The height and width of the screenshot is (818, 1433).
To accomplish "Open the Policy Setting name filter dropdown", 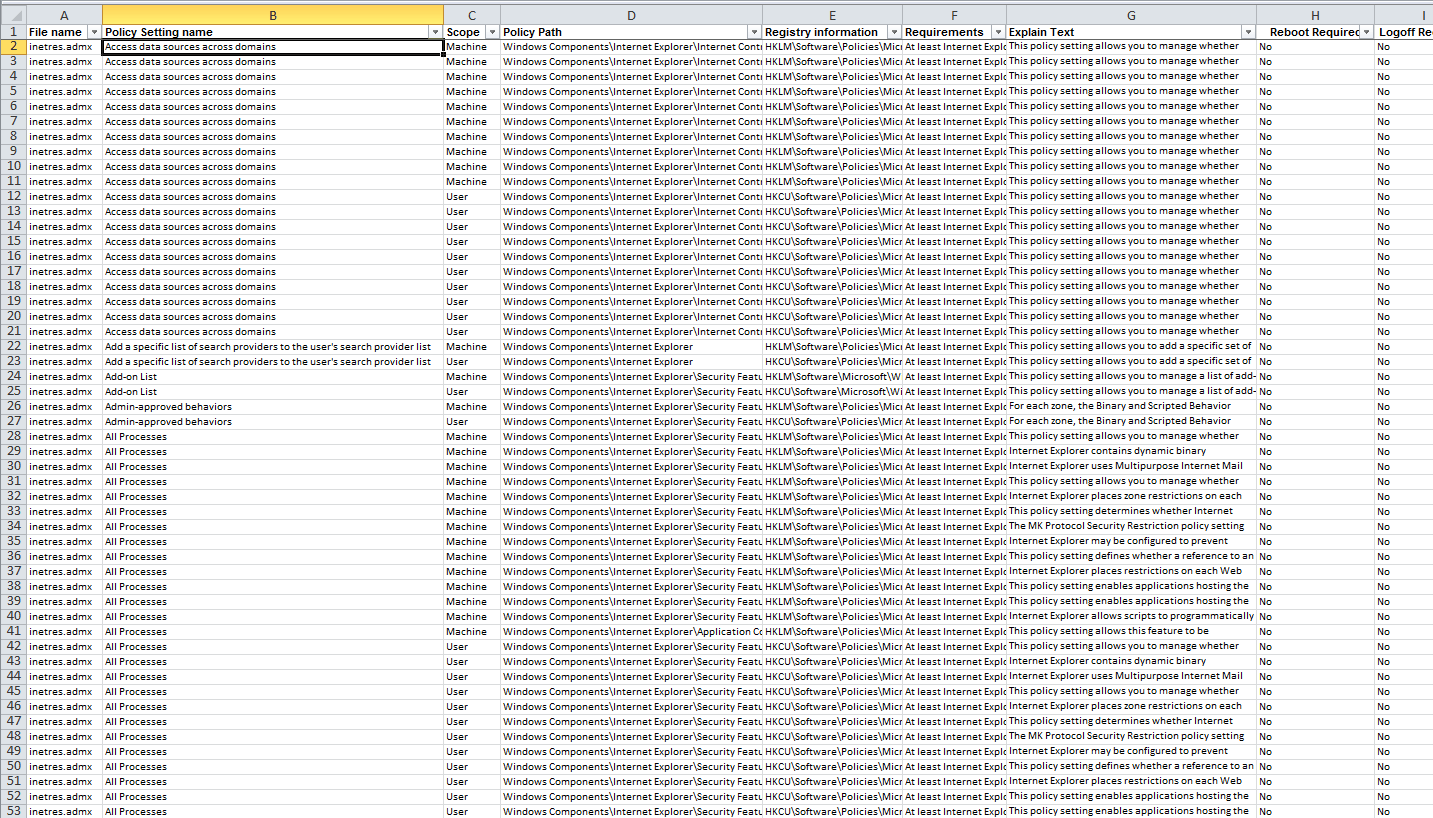I will tap(436, 33).
